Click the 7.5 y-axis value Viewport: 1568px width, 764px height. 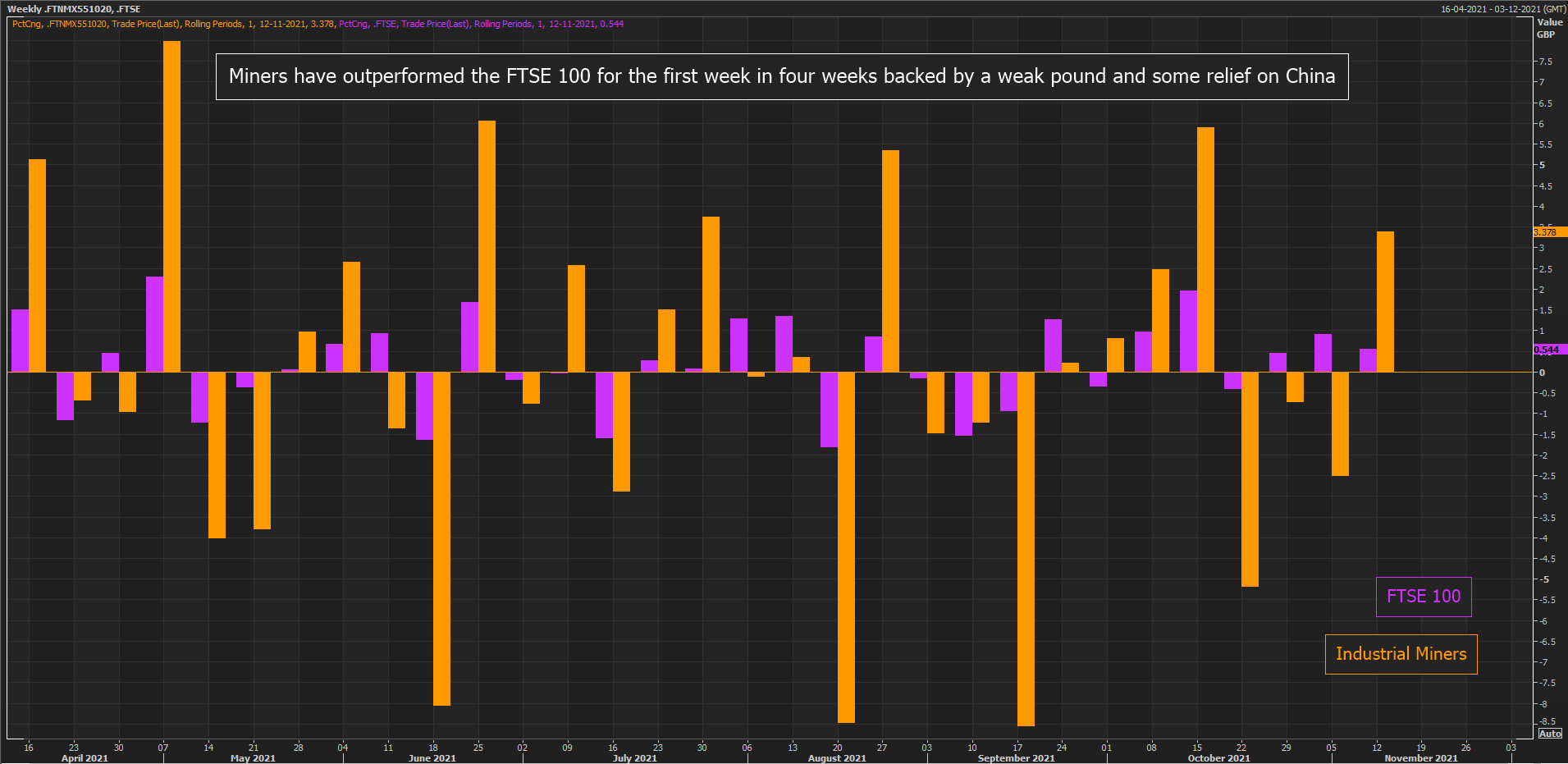coord(1546,62)
